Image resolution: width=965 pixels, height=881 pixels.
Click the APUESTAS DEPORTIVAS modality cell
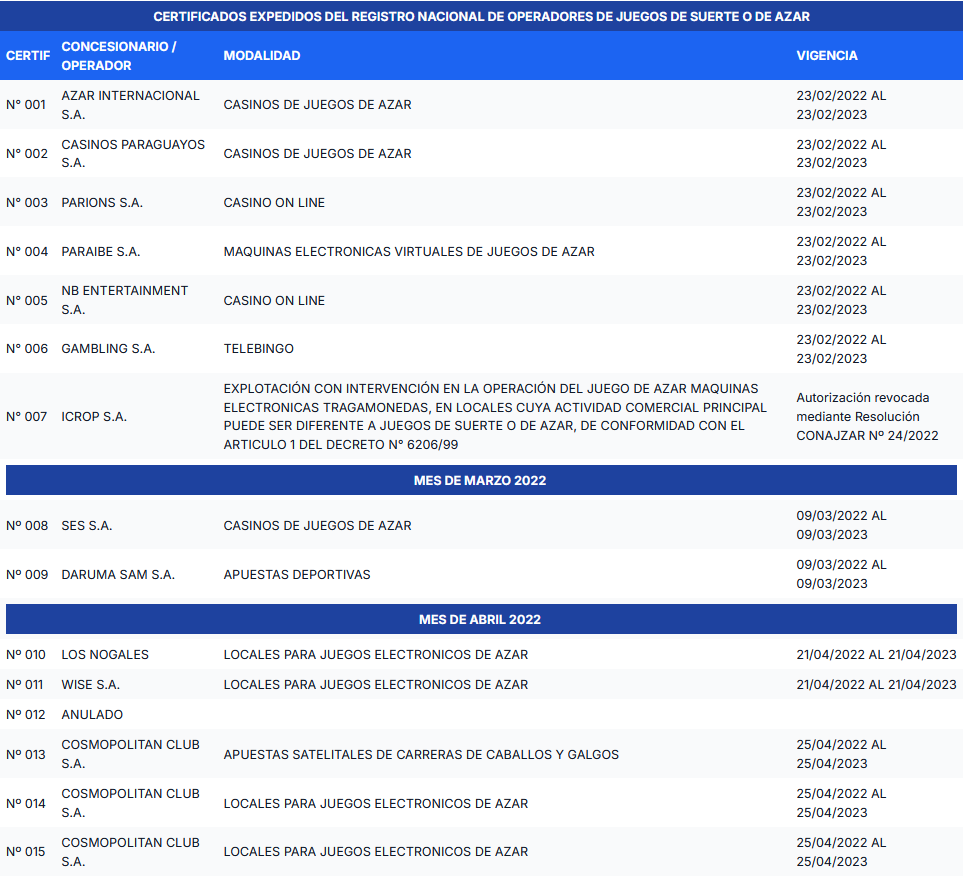pyautogui.click(x=296, y=575)
